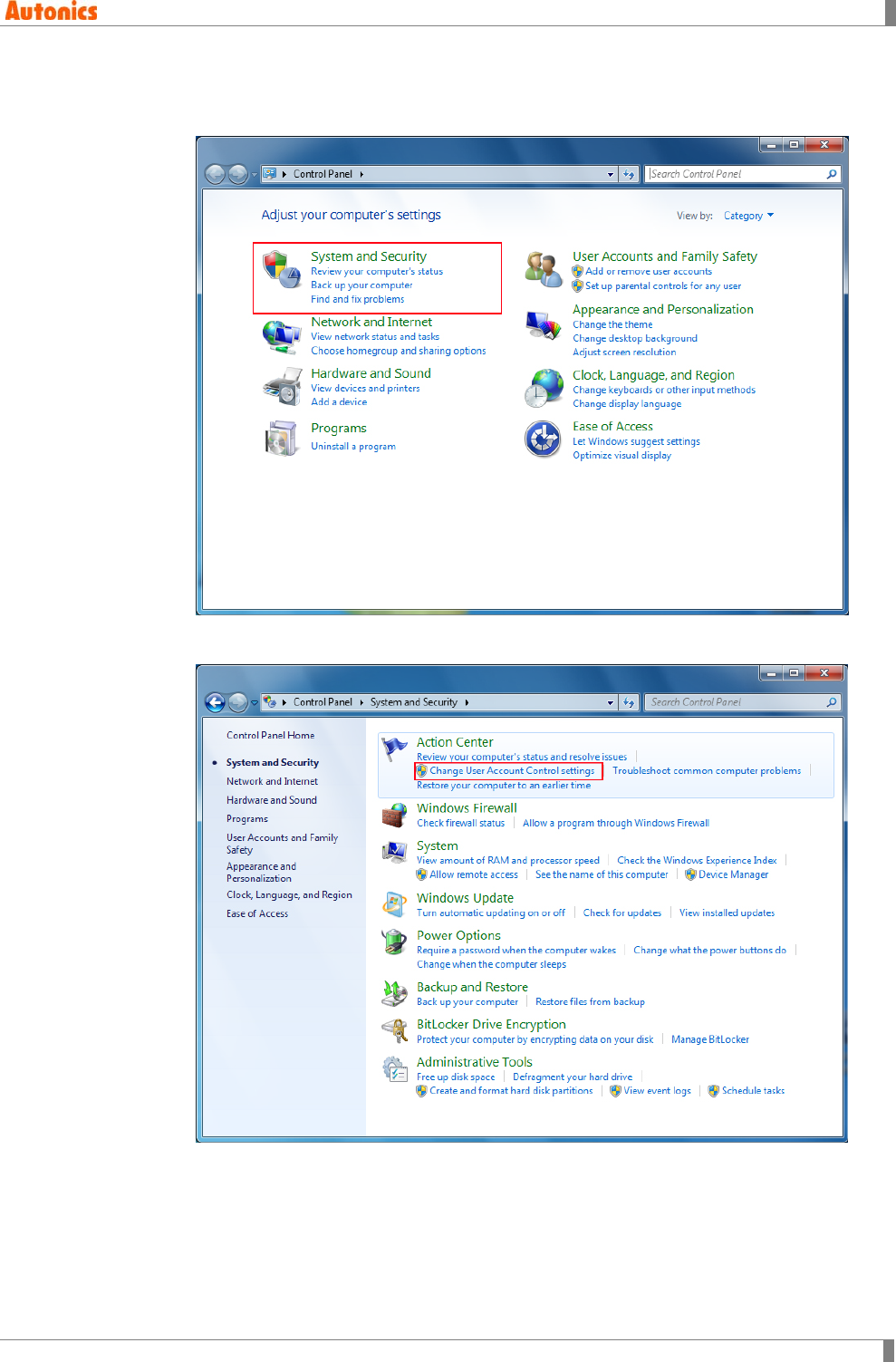Select Programs in left sidebar
Image resolution: width=896 pixels, height=1362 pixels.
[247, 819]
